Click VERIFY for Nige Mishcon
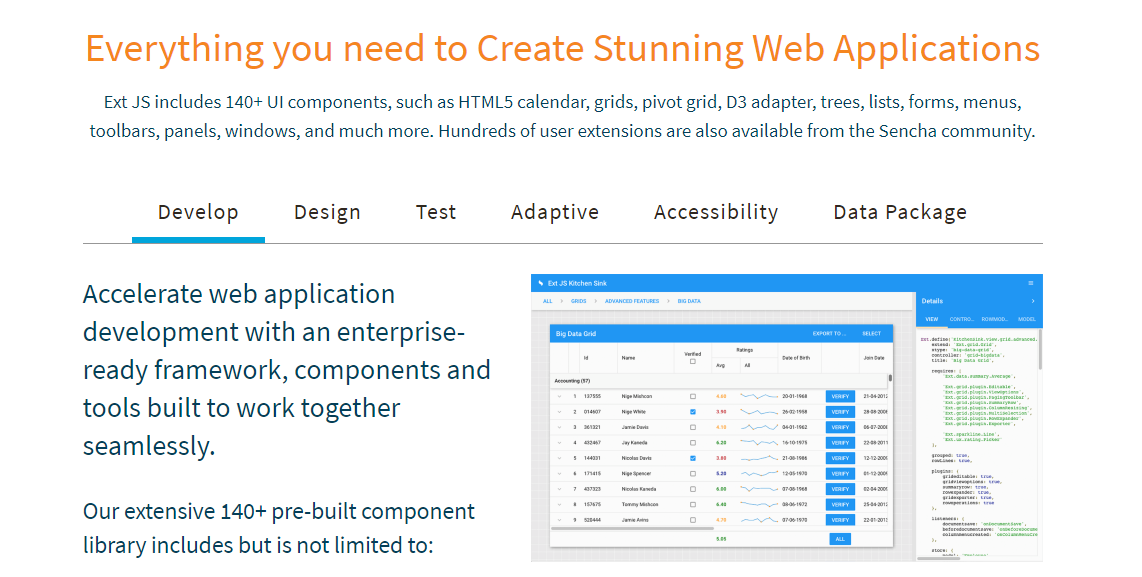 [x=840, y=396]
